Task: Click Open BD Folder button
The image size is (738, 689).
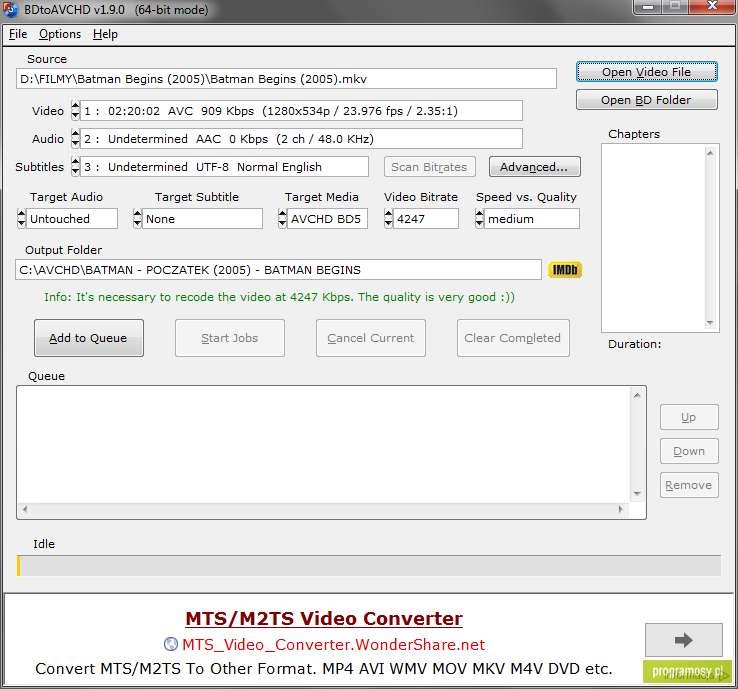Action: pyautogui.click(x=647, y=100)
